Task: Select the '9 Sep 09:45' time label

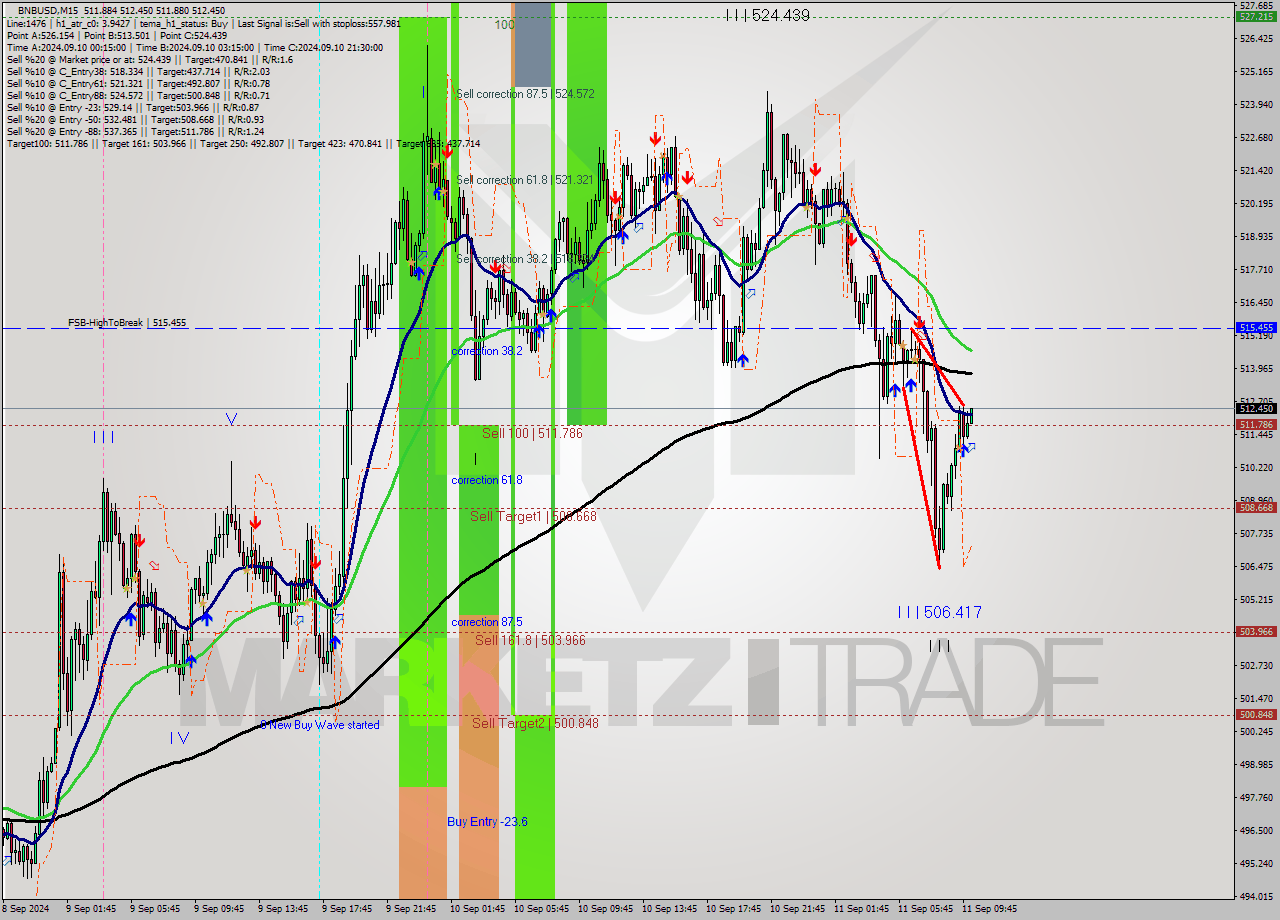Action: pyautogui.click(x=218, y=909)
